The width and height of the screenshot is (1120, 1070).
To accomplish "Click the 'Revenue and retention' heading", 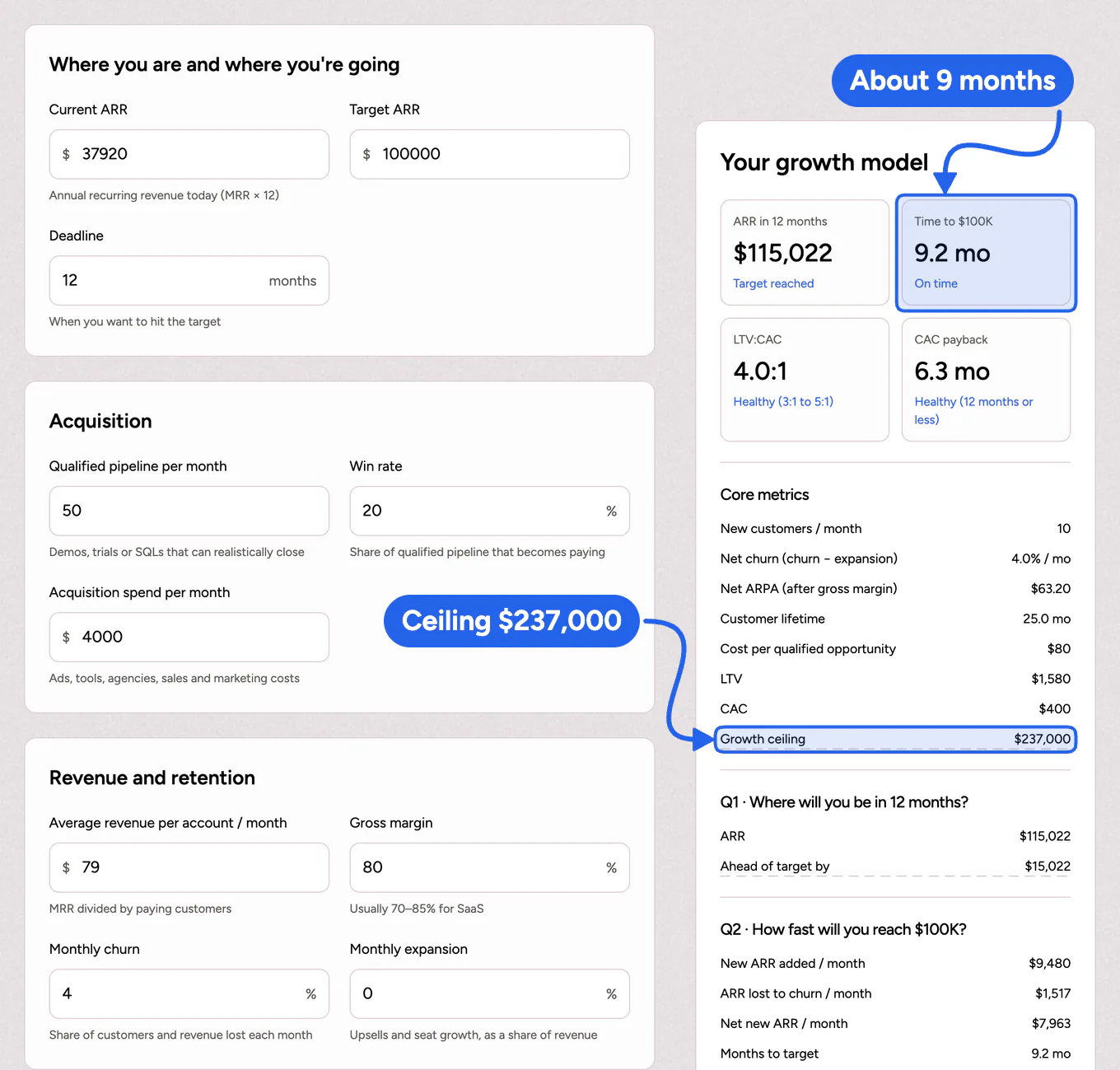I will pos(152,778).
